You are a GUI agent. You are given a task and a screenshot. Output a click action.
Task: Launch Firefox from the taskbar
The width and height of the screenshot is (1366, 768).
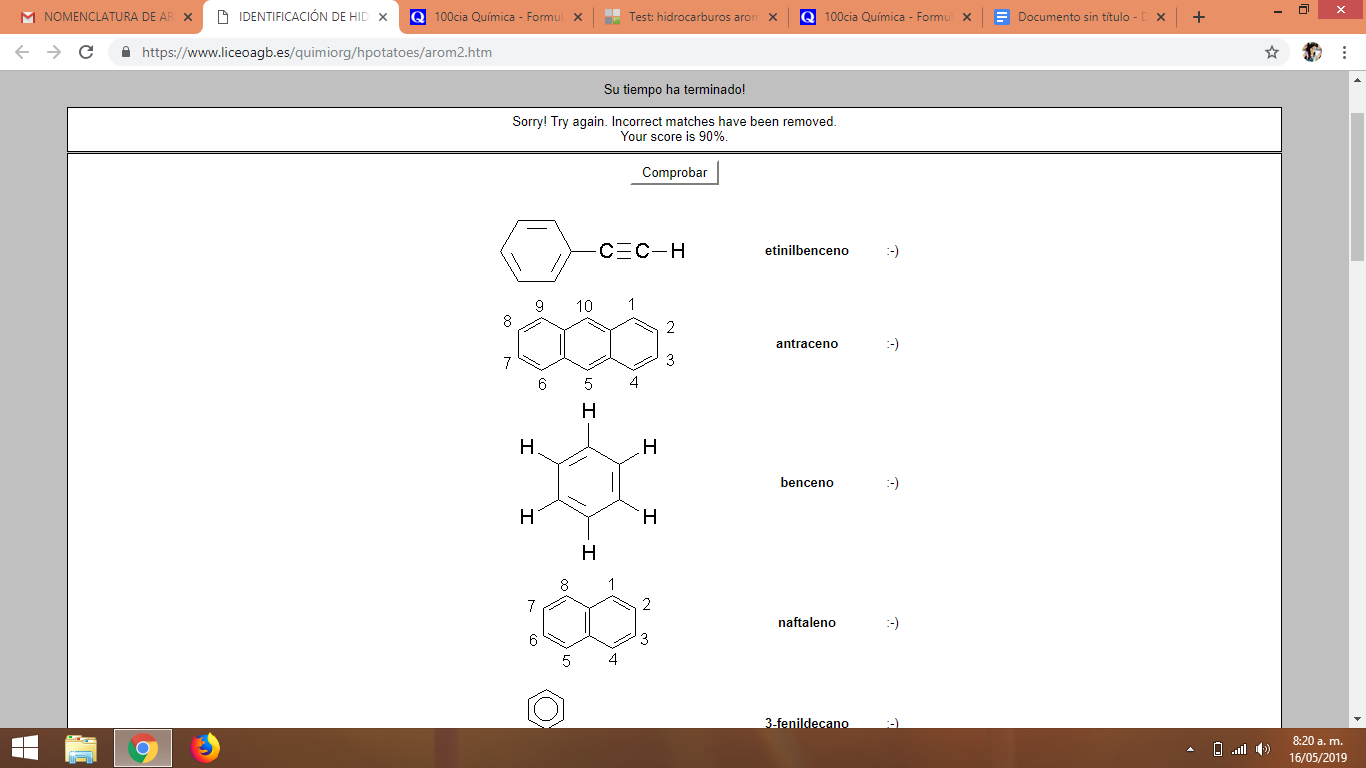point(205,748)
